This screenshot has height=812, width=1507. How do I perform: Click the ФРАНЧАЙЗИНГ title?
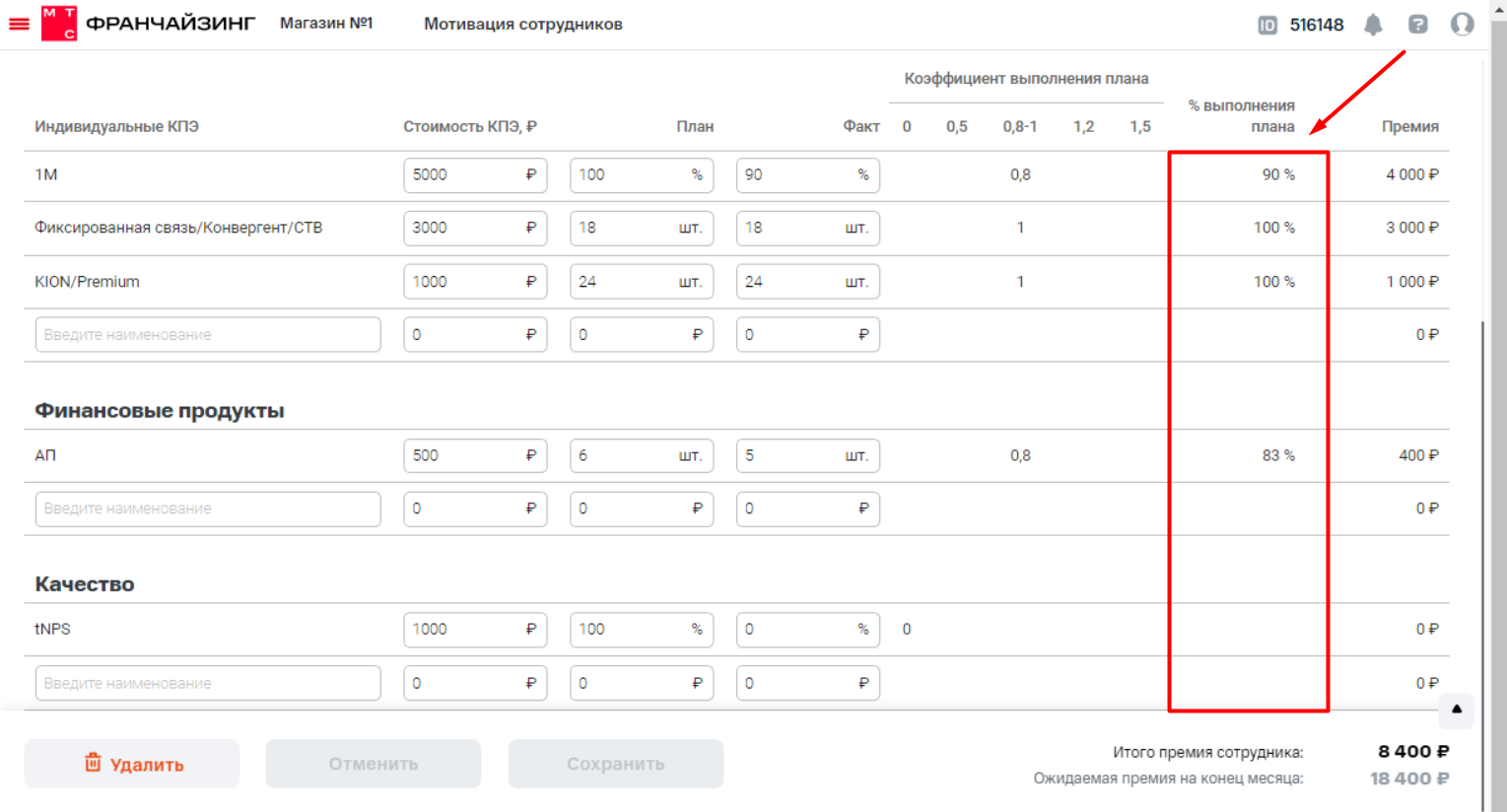tap(171, 24)
